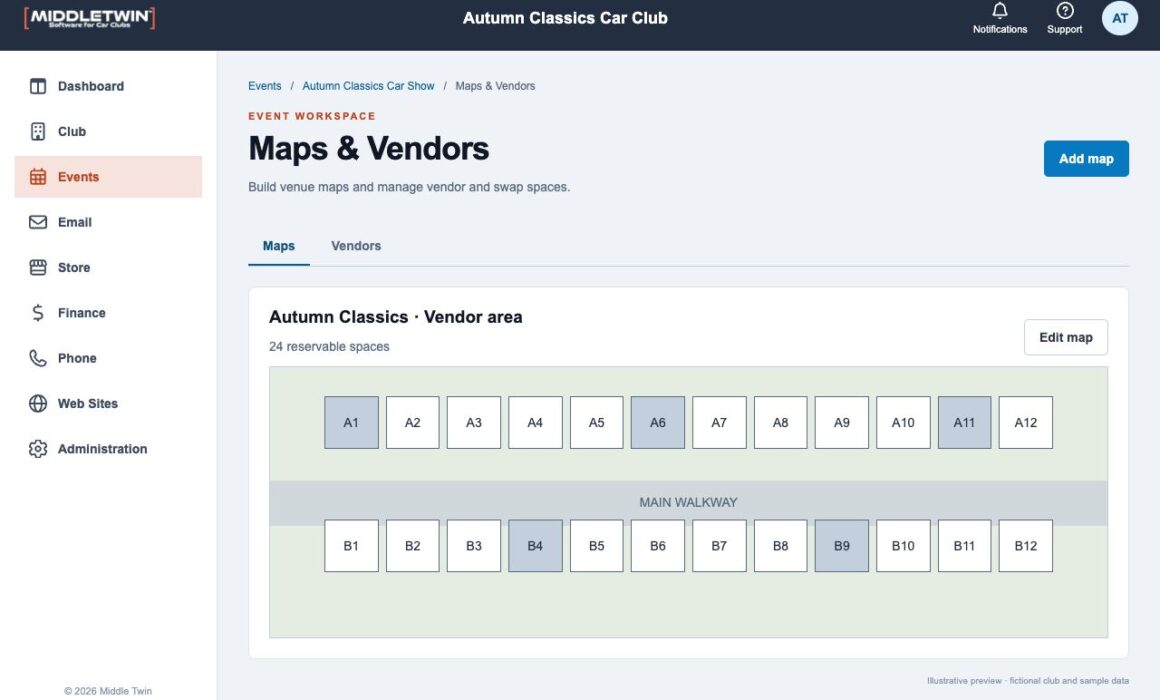Select vendor space B6
The image size is (1160, 700).
(658, 546)
